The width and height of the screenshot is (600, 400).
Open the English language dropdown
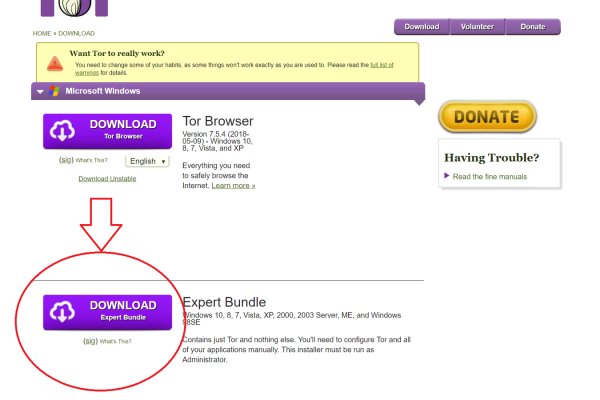pos(148,161)
